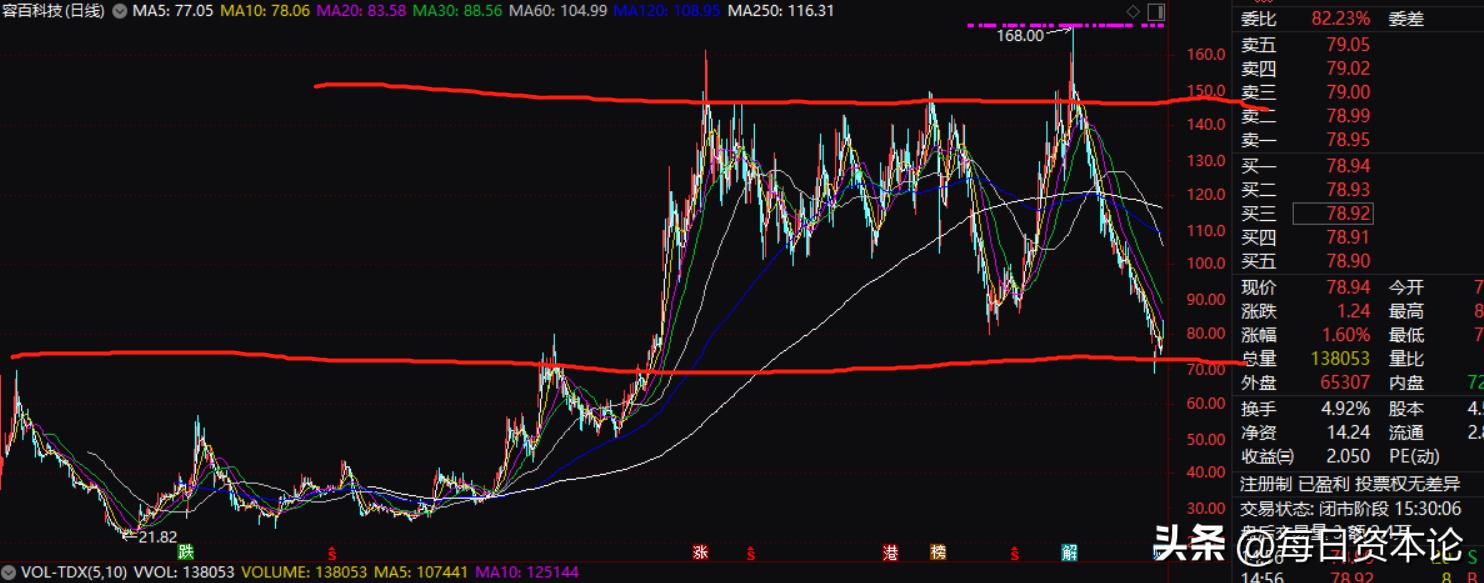Select the 买一 78.94 bid row
Screen dimensions: 1484x583
pyautogui.click(x=1306, y=166)
